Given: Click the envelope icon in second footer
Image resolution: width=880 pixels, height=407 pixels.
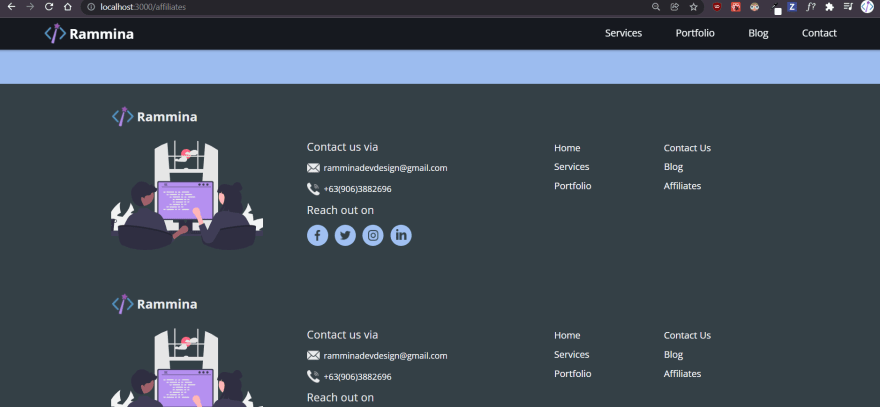Looking at the screenshot, I should (x=313, y=355).
